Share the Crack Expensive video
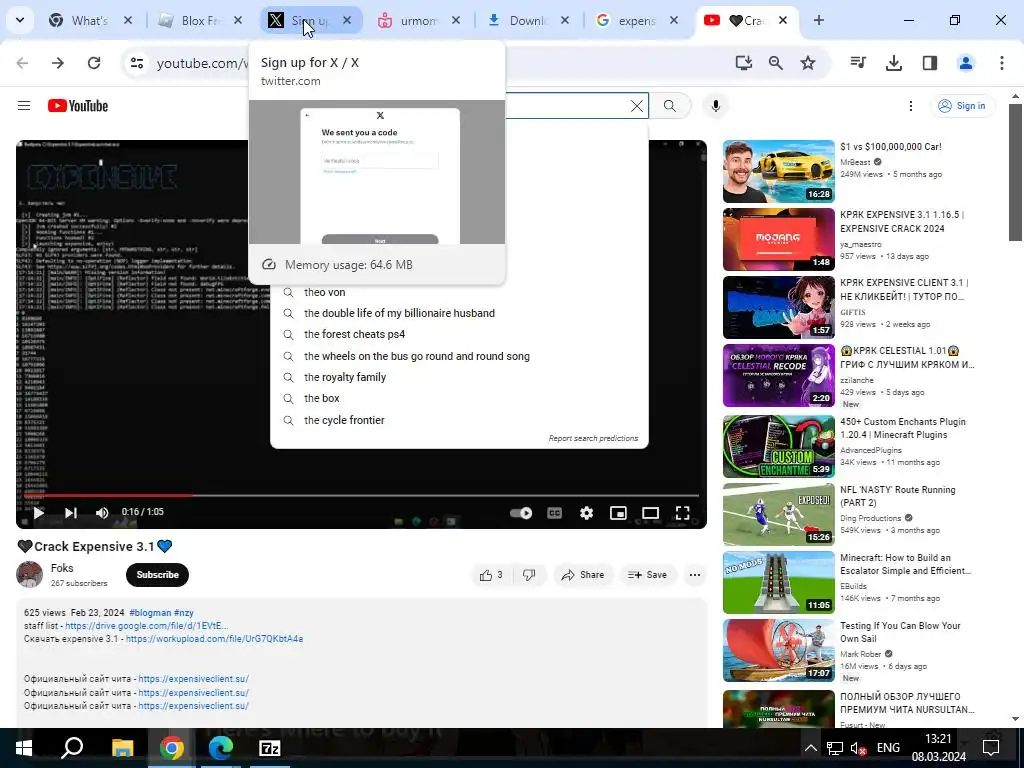The width and height of the screenshot is (1024, 768). pos(583,575)
